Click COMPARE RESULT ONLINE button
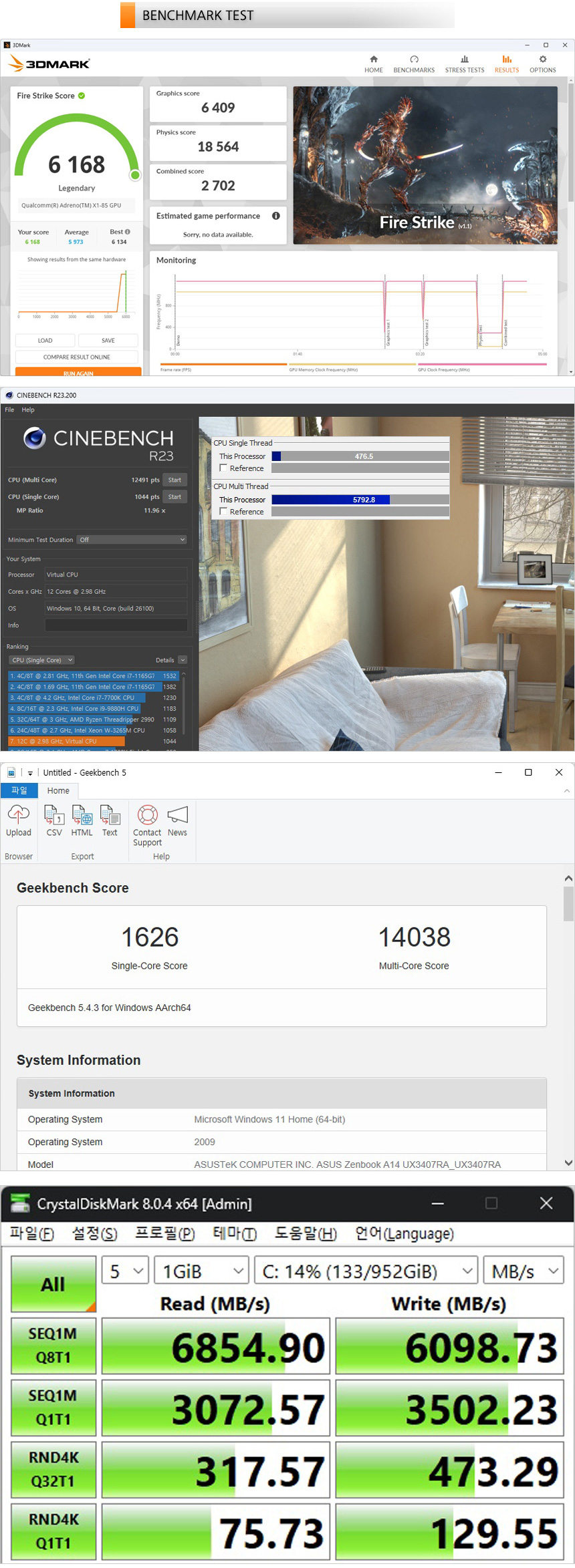This screenshot has width=575, height=1568. [x=77, y=357]
